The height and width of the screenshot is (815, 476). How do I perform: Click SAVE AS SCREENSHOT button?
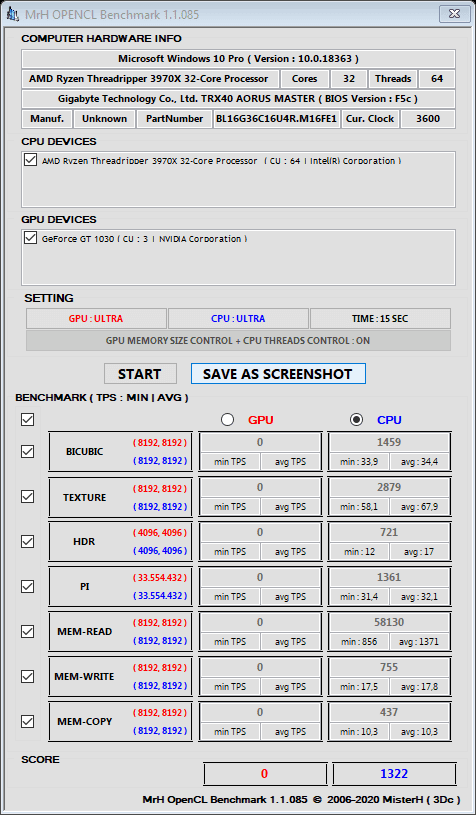pos(278,374)
